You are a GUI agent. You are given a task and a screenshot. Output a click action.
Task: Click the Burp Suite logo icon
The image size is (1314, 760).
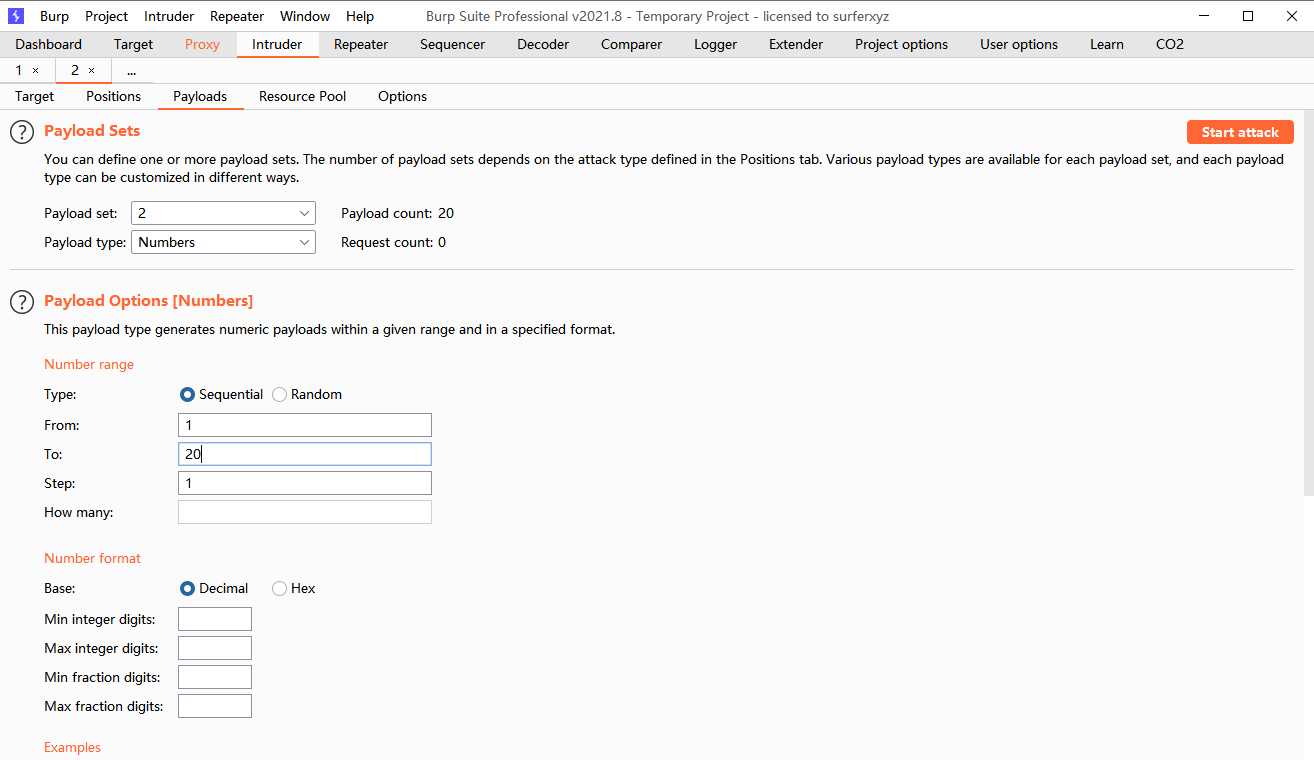pyautogui.click(x=16, y=16)
